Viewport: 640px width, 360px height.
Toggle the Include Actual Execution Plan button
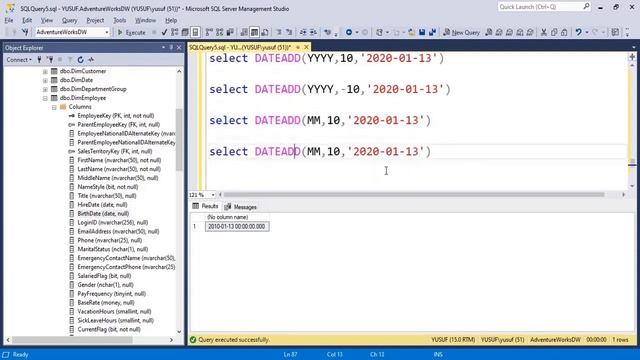[x=209, y=32]
